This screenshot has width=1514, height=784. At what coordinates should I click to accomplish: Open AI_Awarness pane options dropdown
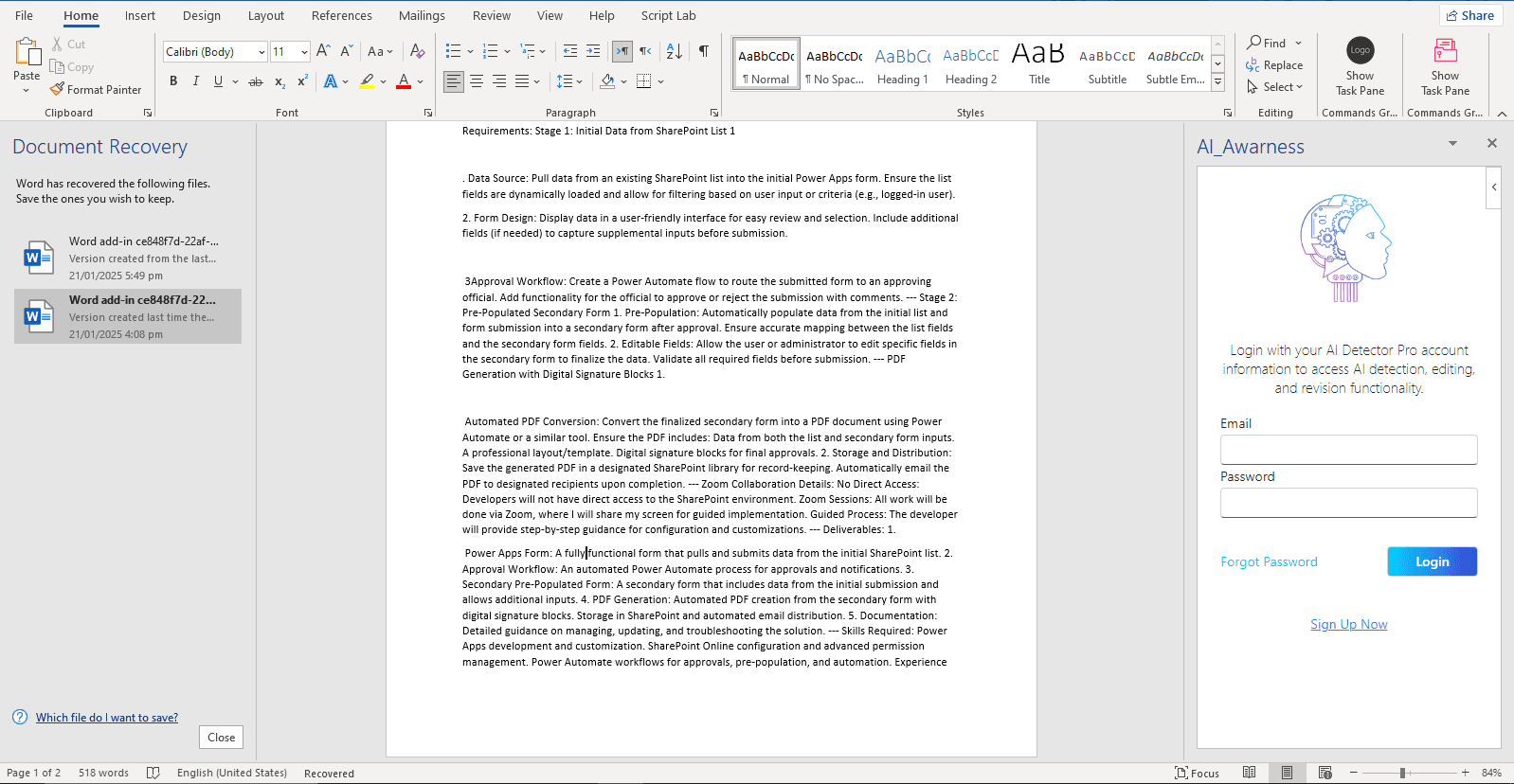(1452, 144)
